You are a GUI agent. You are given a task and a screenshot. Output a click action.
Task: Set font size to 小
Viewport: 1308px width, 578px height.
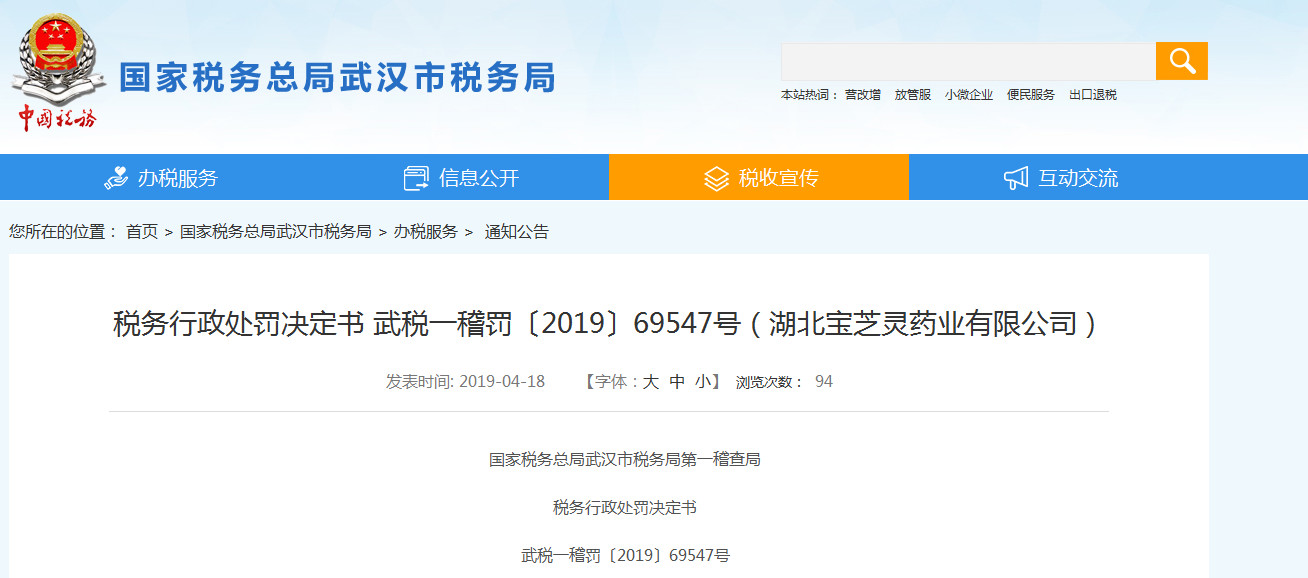coord(703,381)
